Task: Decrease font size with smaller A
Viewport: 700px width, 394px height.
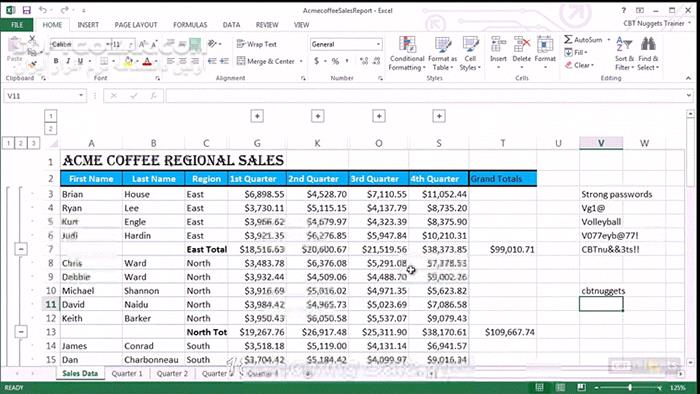Action: (154, 44)
